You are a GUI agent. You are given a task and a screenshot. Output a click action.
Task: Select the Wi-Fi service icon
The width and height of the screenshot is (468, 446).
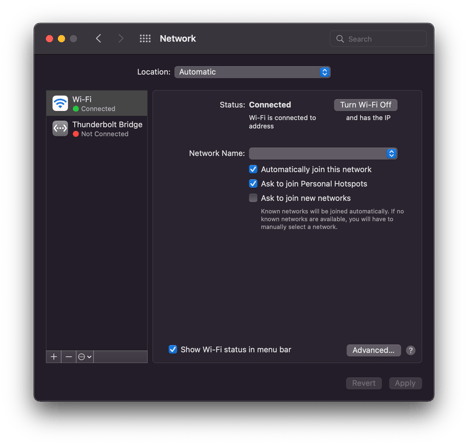[x=60, y=103]
